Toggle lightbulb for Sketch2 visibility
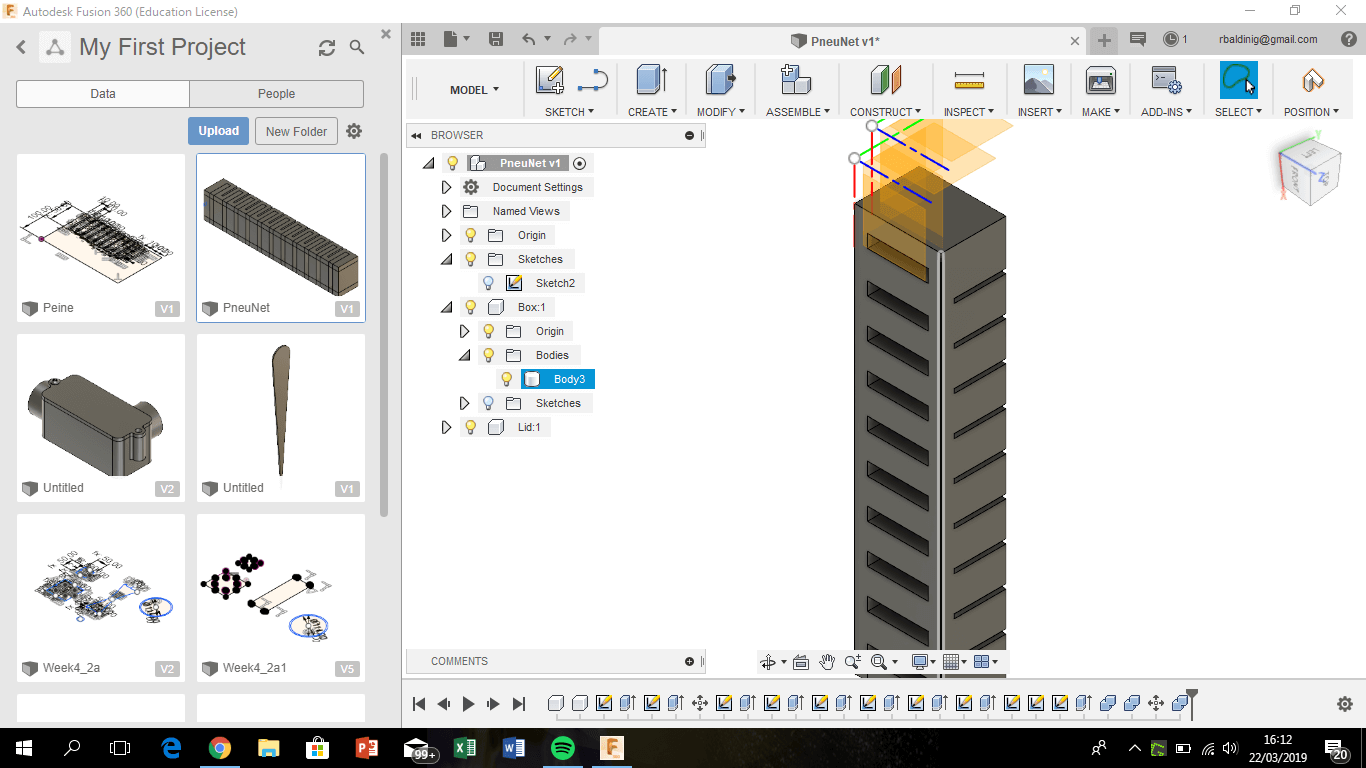This screenshot has width=1366, height=768. [489, 283]
